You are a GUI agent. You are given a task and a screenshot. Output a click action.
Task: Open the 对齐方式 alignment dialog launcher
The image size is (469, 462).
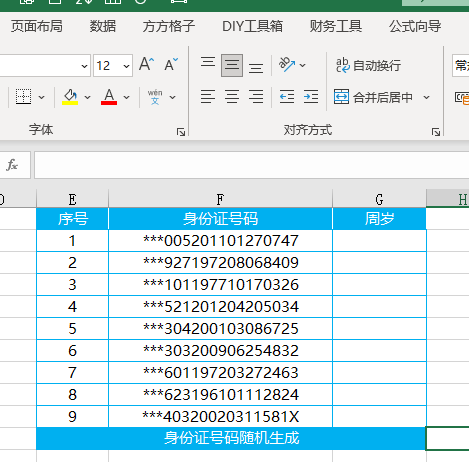point(436,132)
